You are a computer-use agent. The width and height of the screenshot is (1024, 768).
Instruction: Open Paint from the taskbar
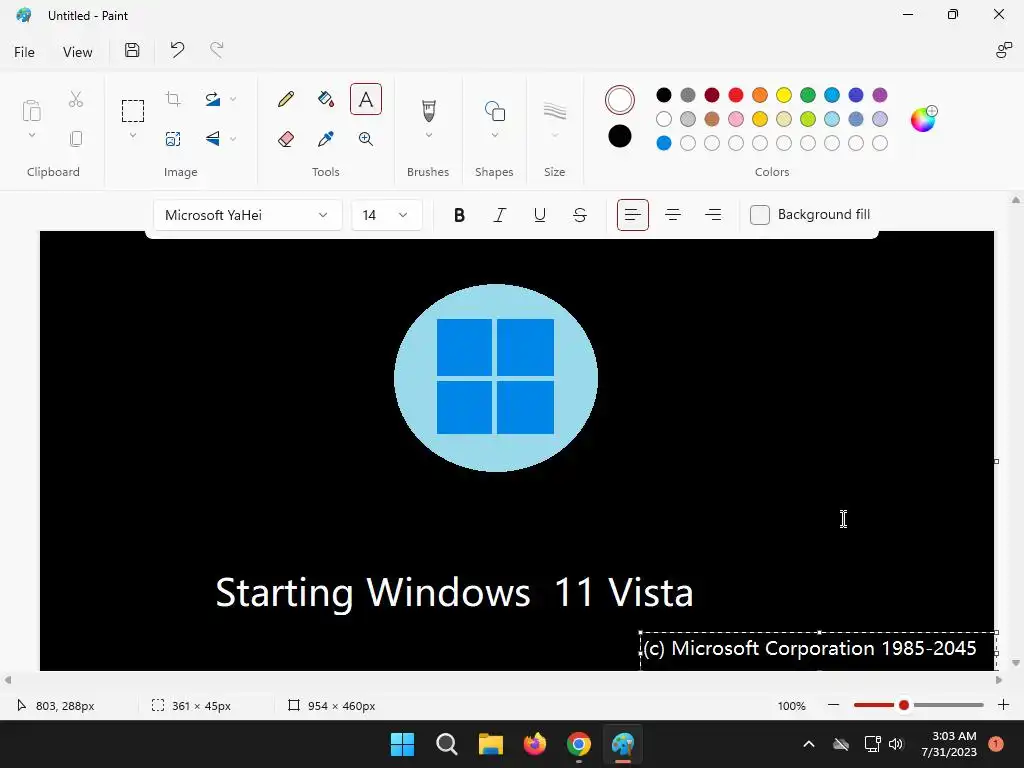(x=623, y=744)
